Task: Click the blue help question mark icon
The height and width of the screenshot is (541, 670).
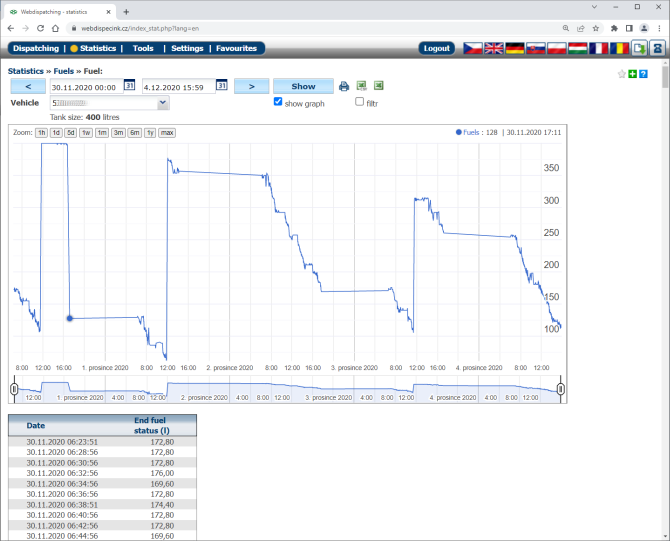Action: 643,74
